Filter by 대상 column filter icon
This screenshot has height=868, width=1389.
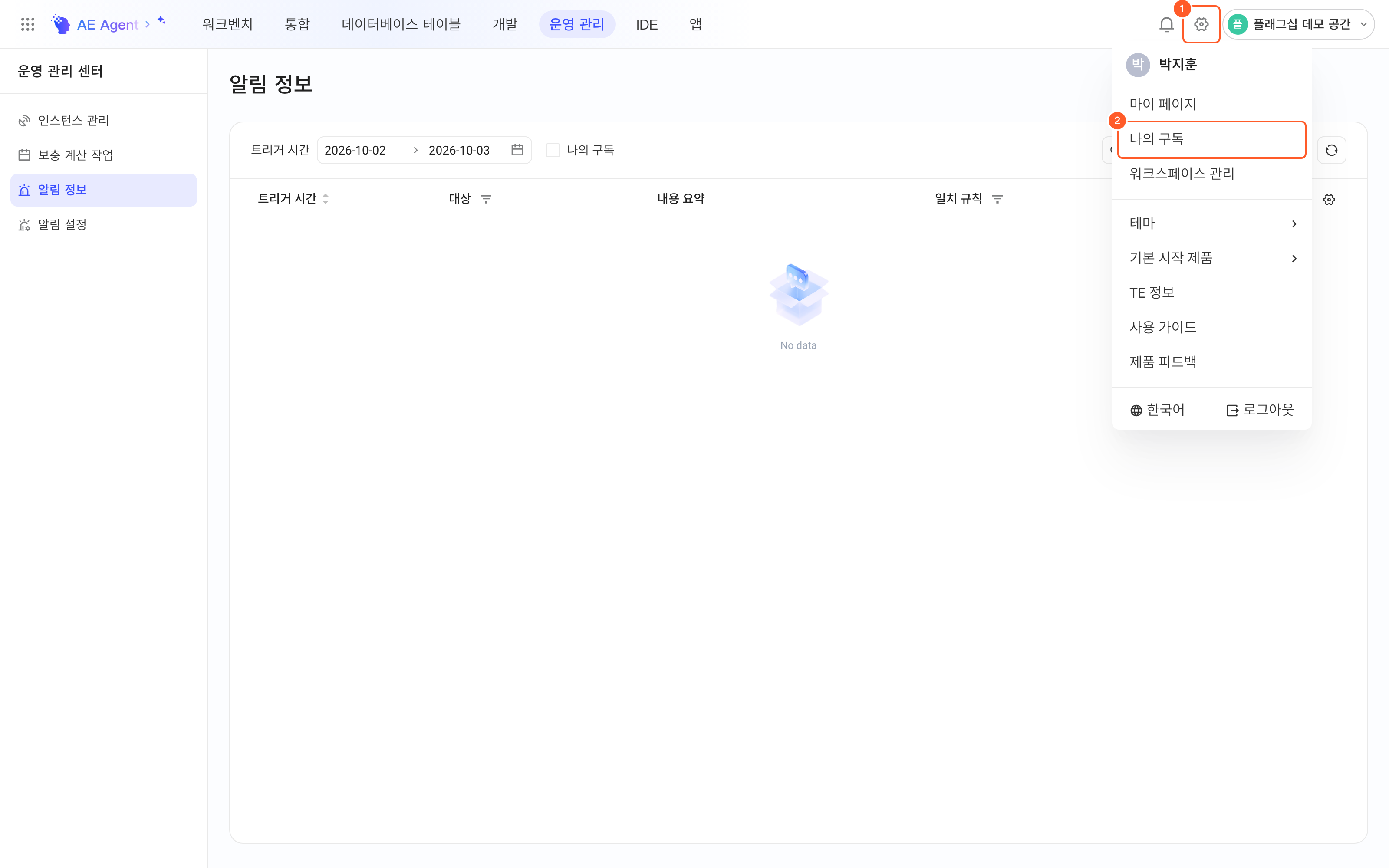[486, 199]
